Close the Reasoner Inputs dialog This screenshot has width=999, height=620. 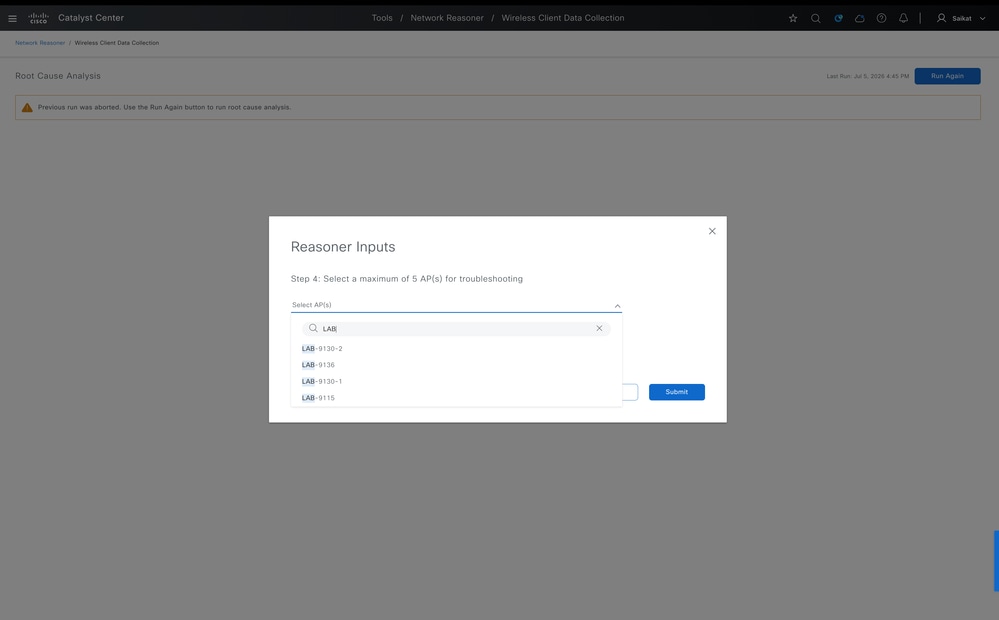[712, 231]
